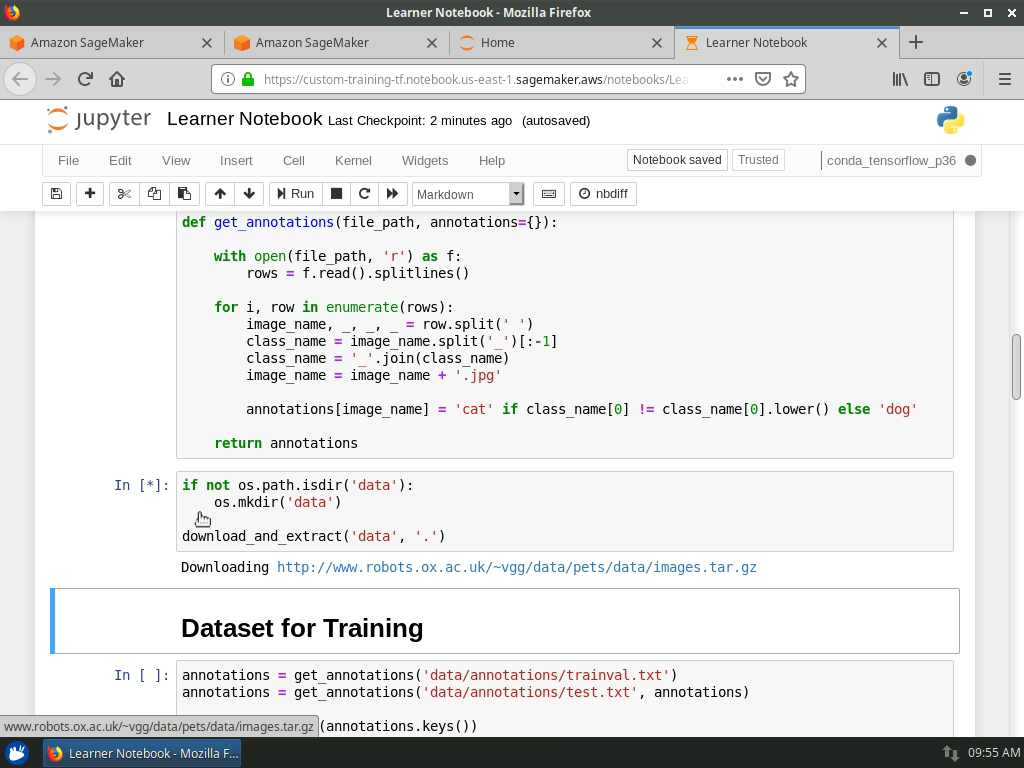The width and height of the screenshot is (1024, 768).
Task: Restart kernel and run all cells icon
Action: pyautogui.click(x=392, y=194)
